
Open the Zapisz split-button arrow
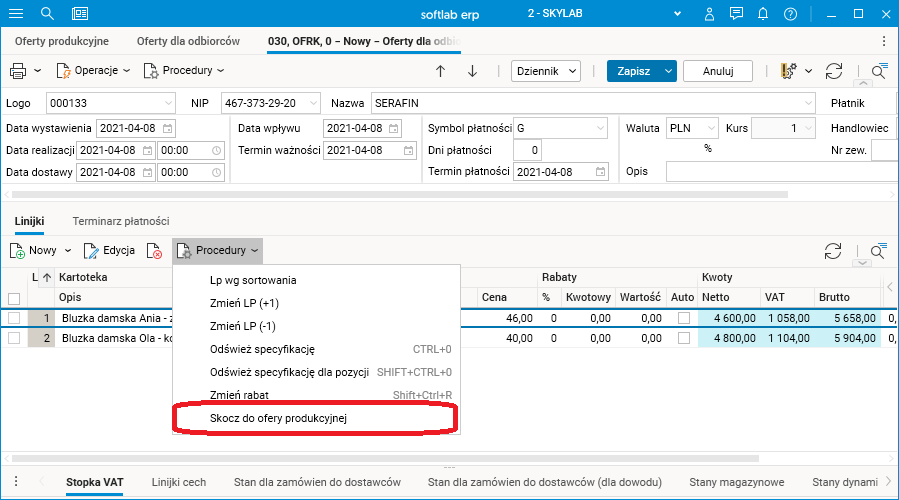coord(669,71)
